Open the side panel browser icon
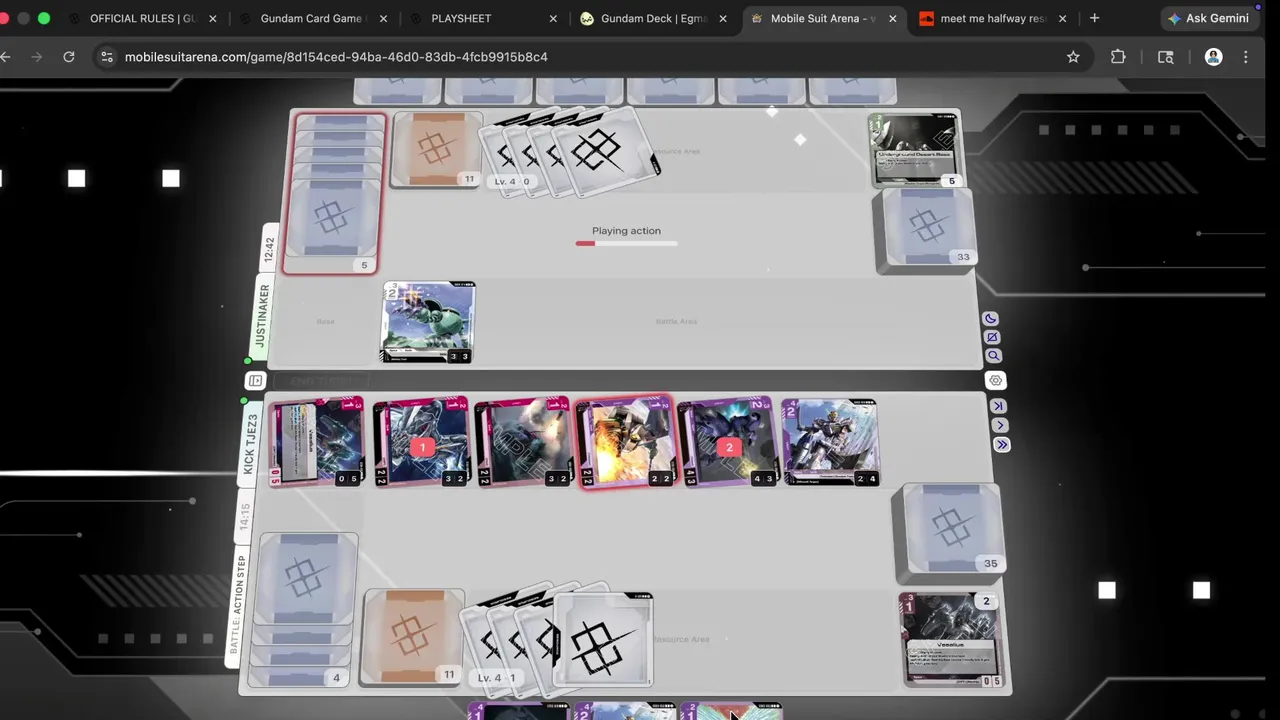The height and width of the screenshot is (720, 1280). pyautogui.click(x=1166, y=57)
